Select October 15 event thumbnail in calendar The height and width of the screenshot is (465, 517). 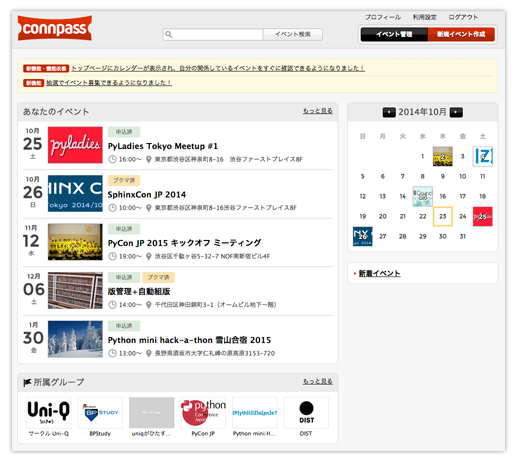pos(423,196)
